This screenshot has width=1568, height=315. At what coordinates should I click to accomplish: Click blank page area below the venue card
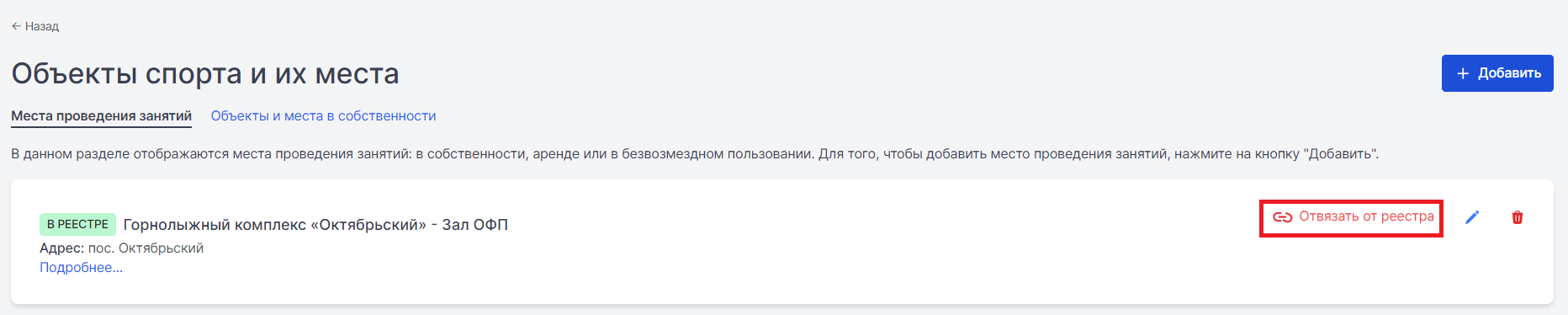tap(782, 310)
